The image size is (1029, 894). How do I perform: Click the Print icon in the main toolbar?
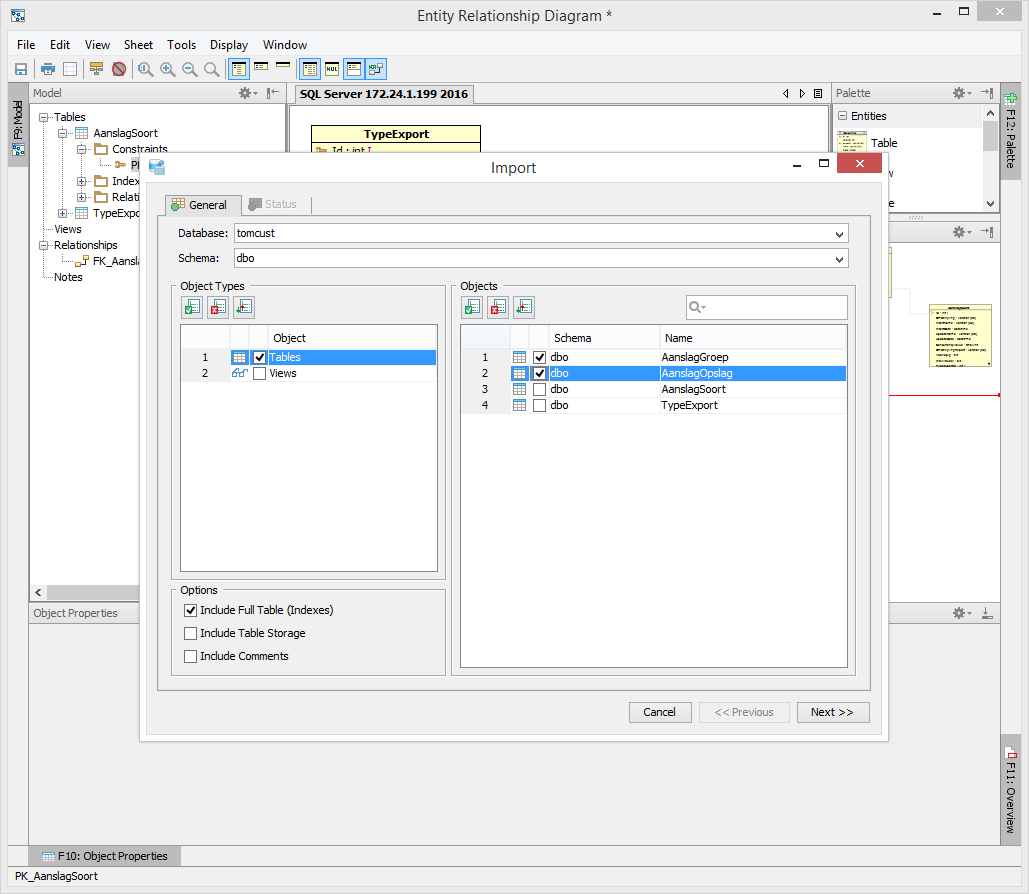click(x=47, y=69)
